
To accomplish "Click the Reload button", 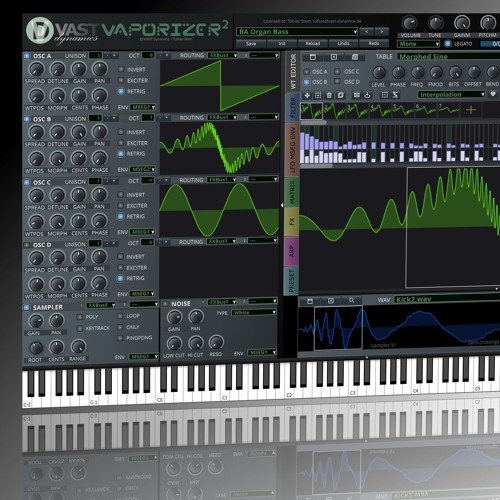I will pyautogui.click(x=312, y=44).
